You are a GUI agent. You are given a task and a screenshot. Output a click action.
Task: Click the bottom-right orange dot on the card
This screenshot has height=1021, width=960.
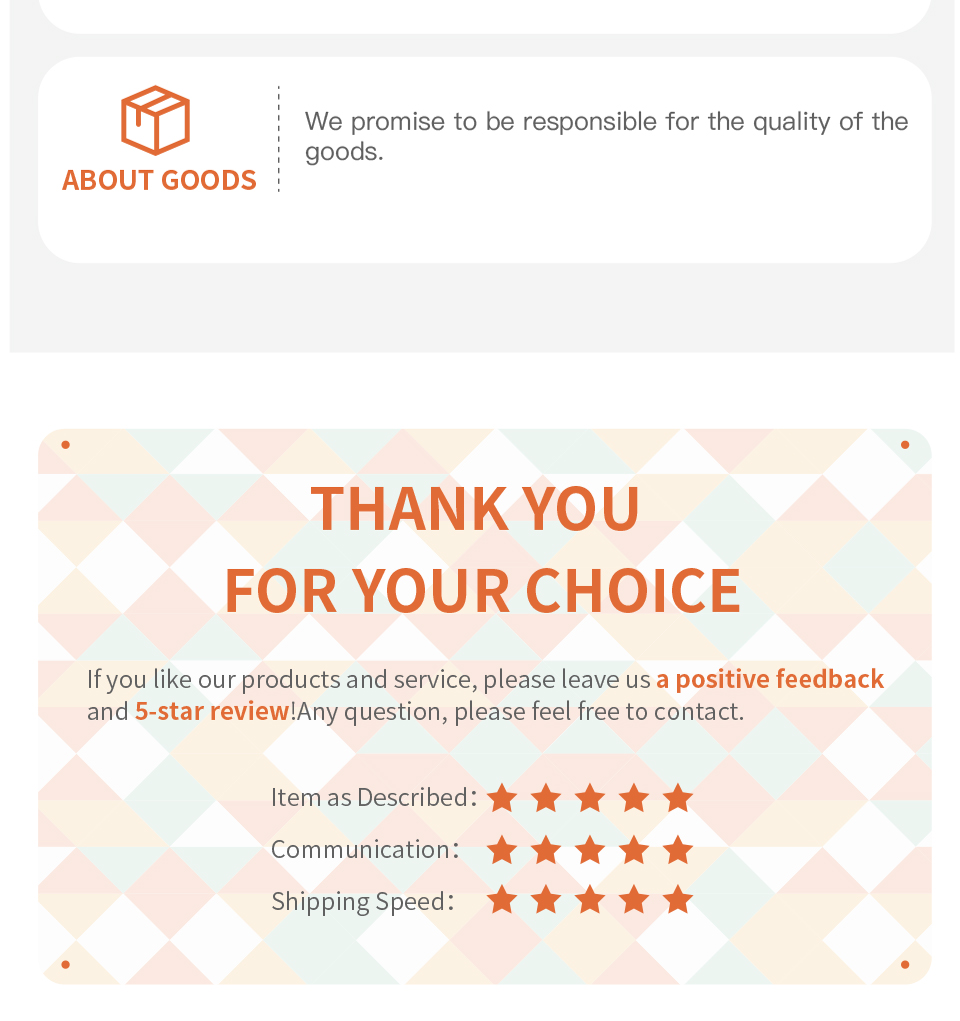905,964
